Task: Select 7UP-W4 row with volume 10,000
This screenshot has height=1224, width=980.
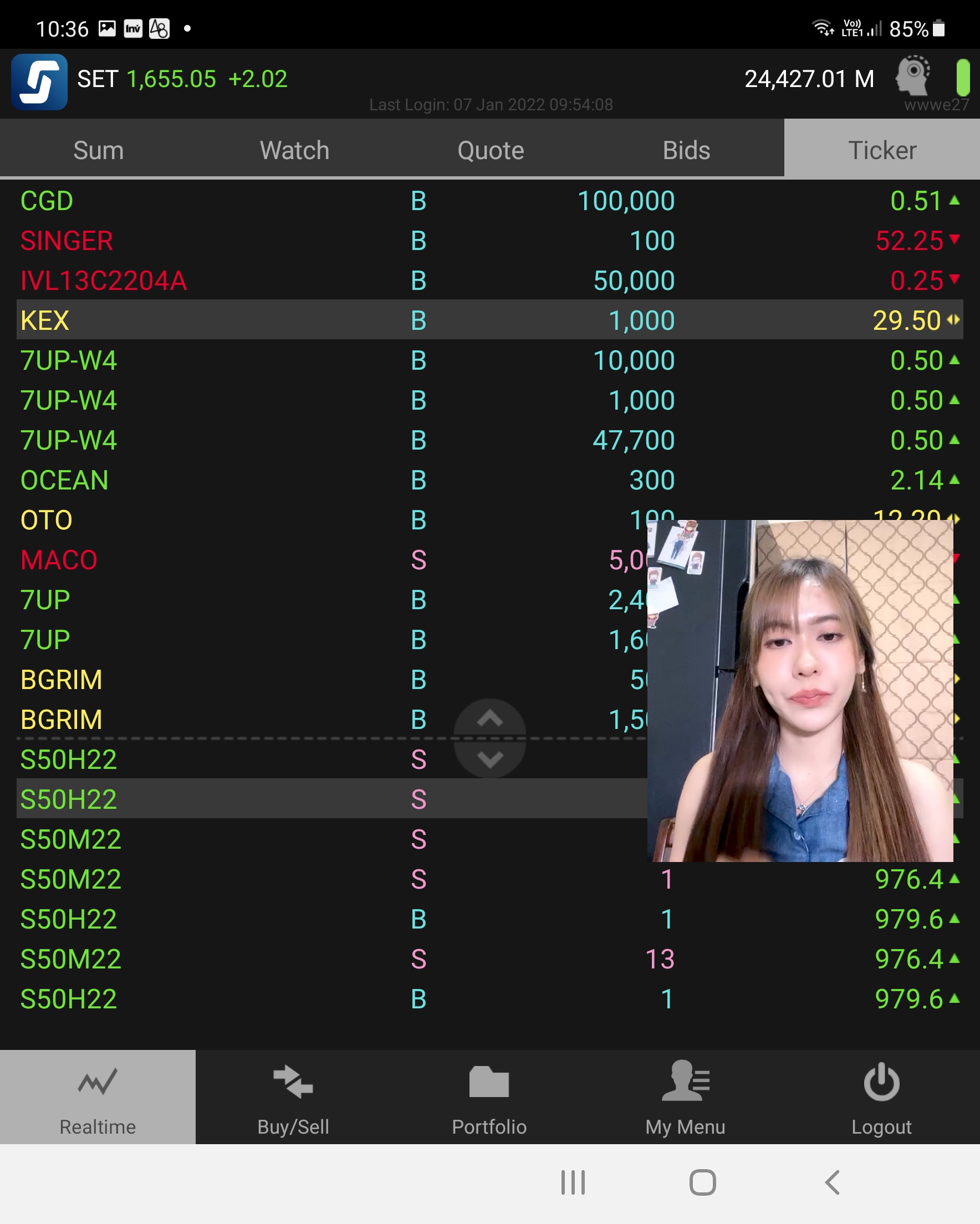Action: click(490, 360)
